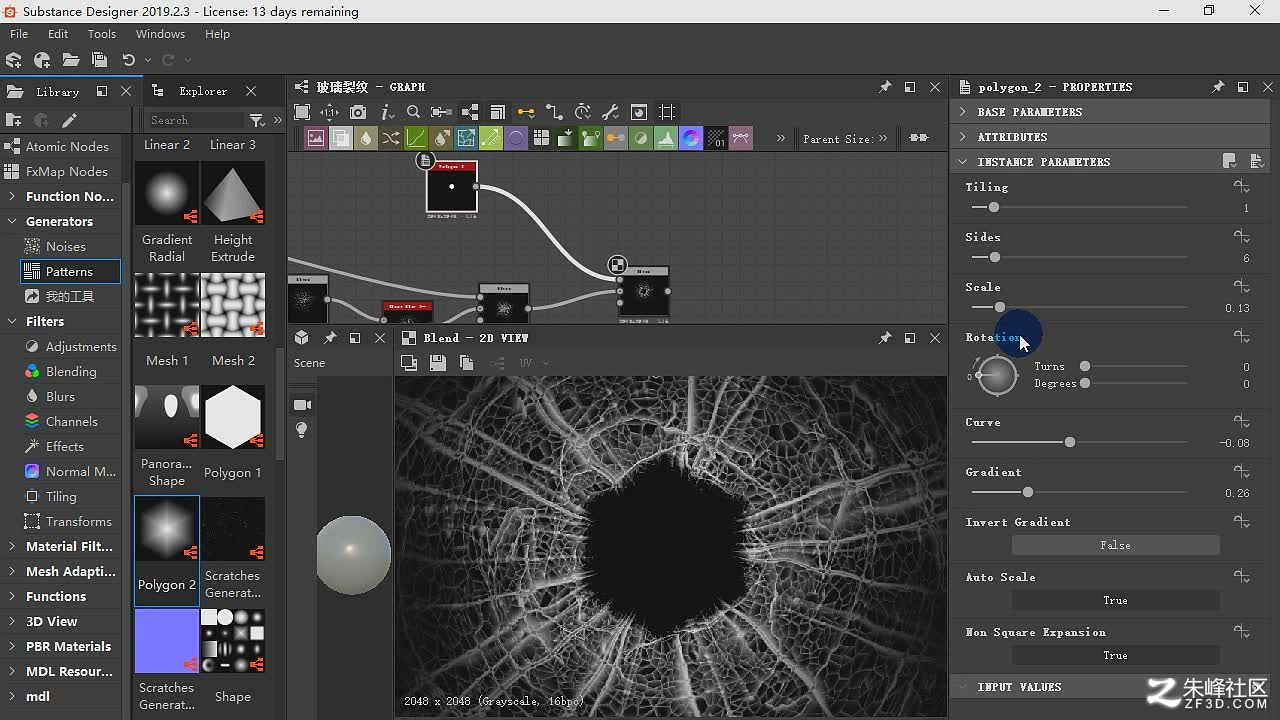Click the library Search field
This screenshot has width=1280, height=720.
pyautogui.click(x=195, y=120)
